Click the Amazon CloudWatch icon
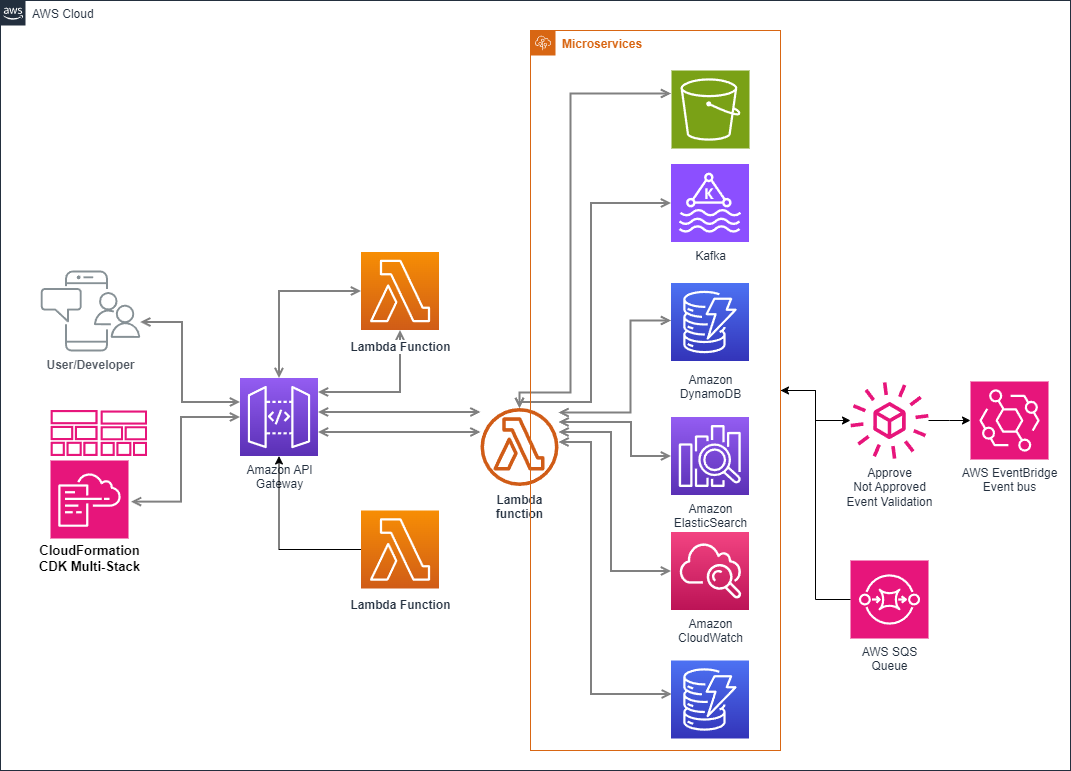The image size is (1071, 771). click(710, 571)
